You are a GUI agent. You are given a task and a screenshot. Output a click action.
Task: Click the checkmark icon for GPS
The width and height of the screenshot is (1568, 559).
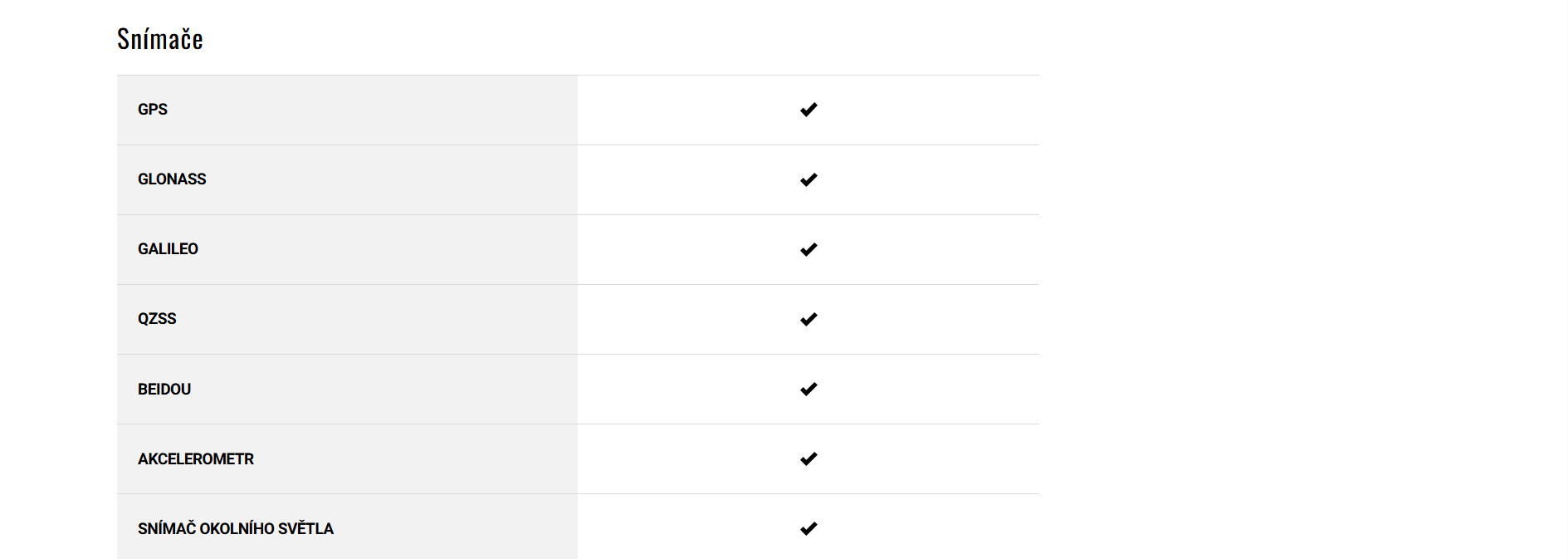pos(808,110)
